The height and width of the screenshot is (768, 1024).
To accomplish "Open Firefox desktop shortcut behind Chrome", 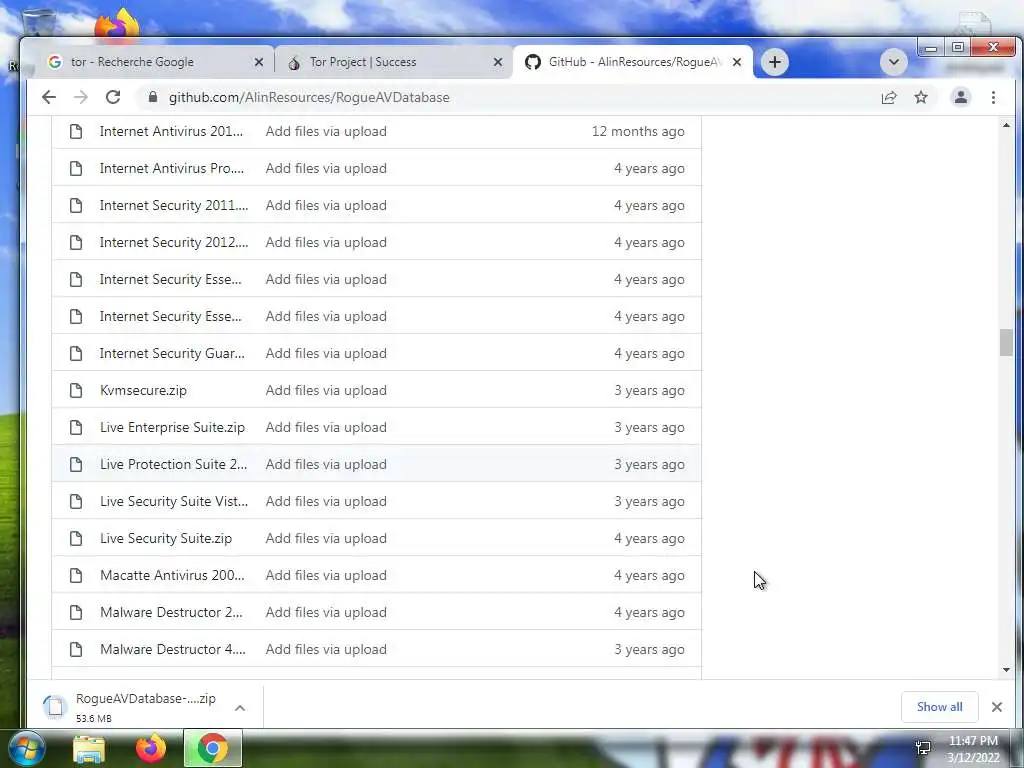I will coord(118,25).
